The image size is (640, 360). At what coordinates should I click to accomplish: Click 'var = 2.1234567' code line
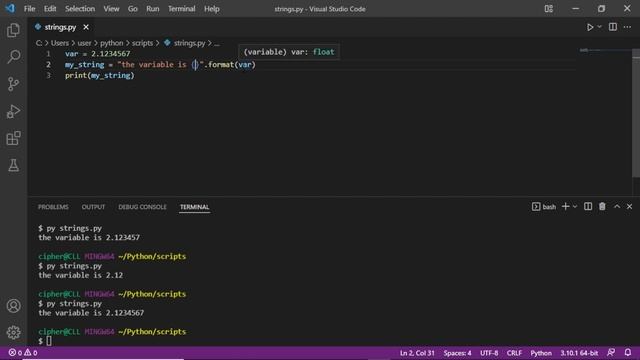click(x=97, y=53)
